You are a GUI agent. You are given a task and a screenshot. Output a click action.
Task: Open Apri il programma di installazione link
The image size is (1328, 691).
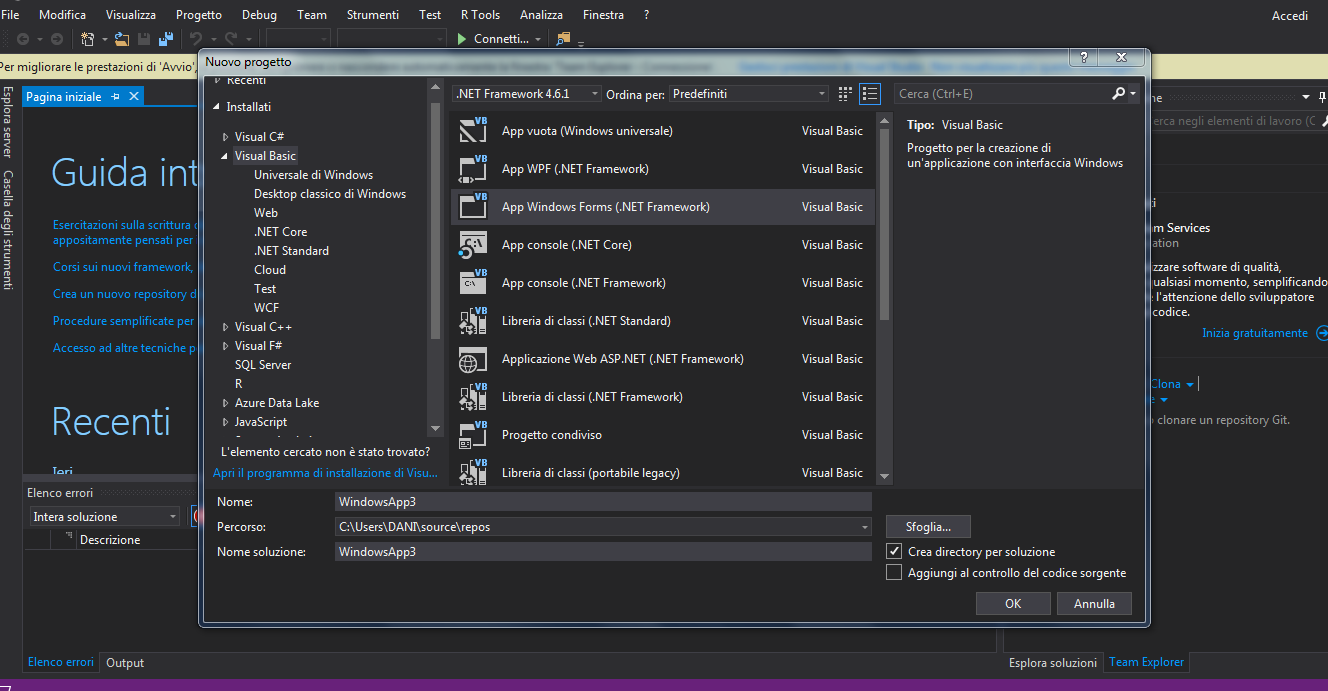325,473
